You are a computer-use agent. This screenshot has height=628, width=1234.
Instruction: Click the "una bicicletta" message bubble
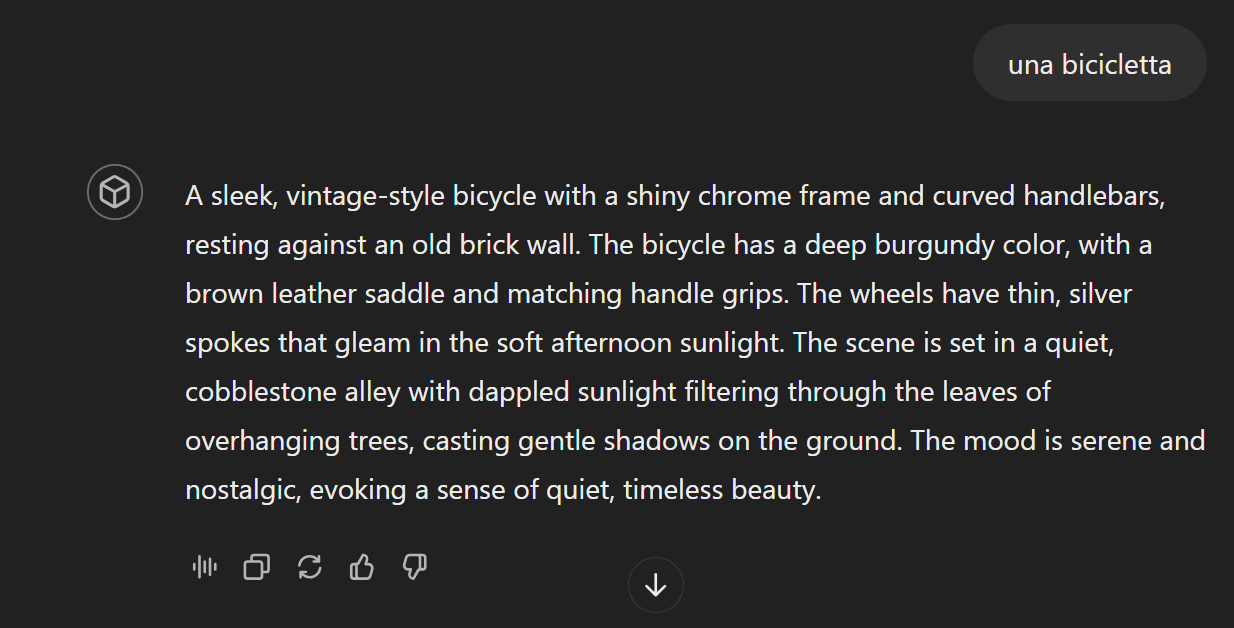click(x=1089, y=65)
